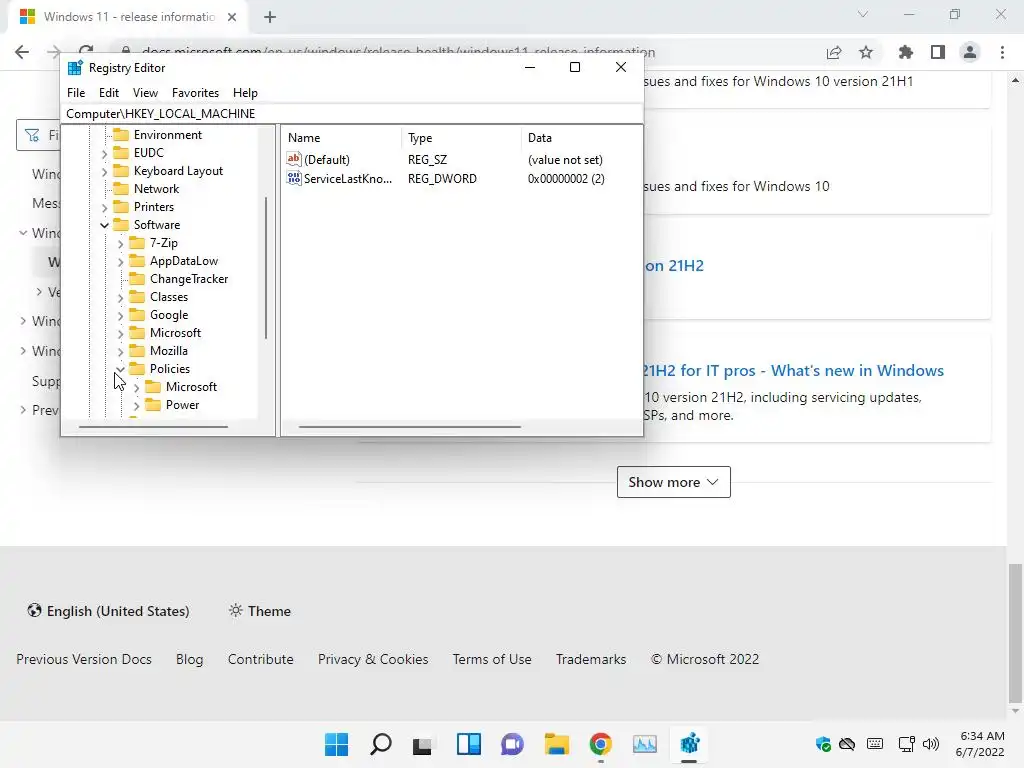Open Widgets from the taskbar
1024x768 pixels.
tap(469, 744)
